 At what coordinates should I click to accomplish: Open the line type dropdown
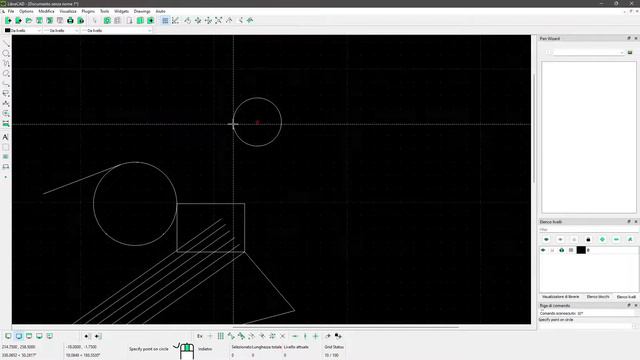click(x=117, y=31)
